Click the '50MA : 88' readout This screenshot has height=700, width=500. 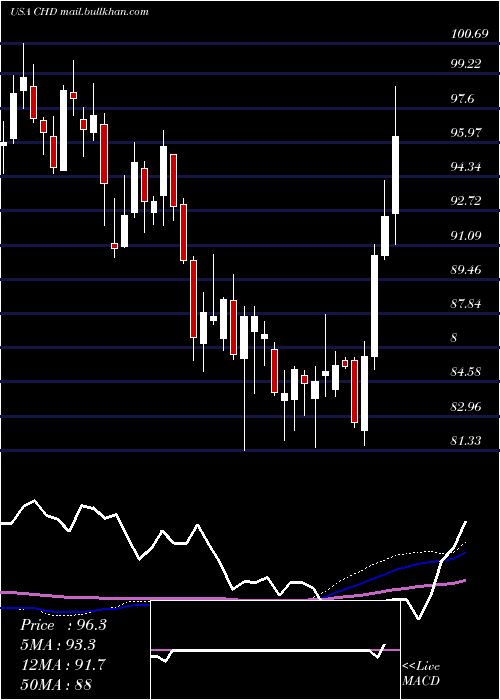(56, 684)
